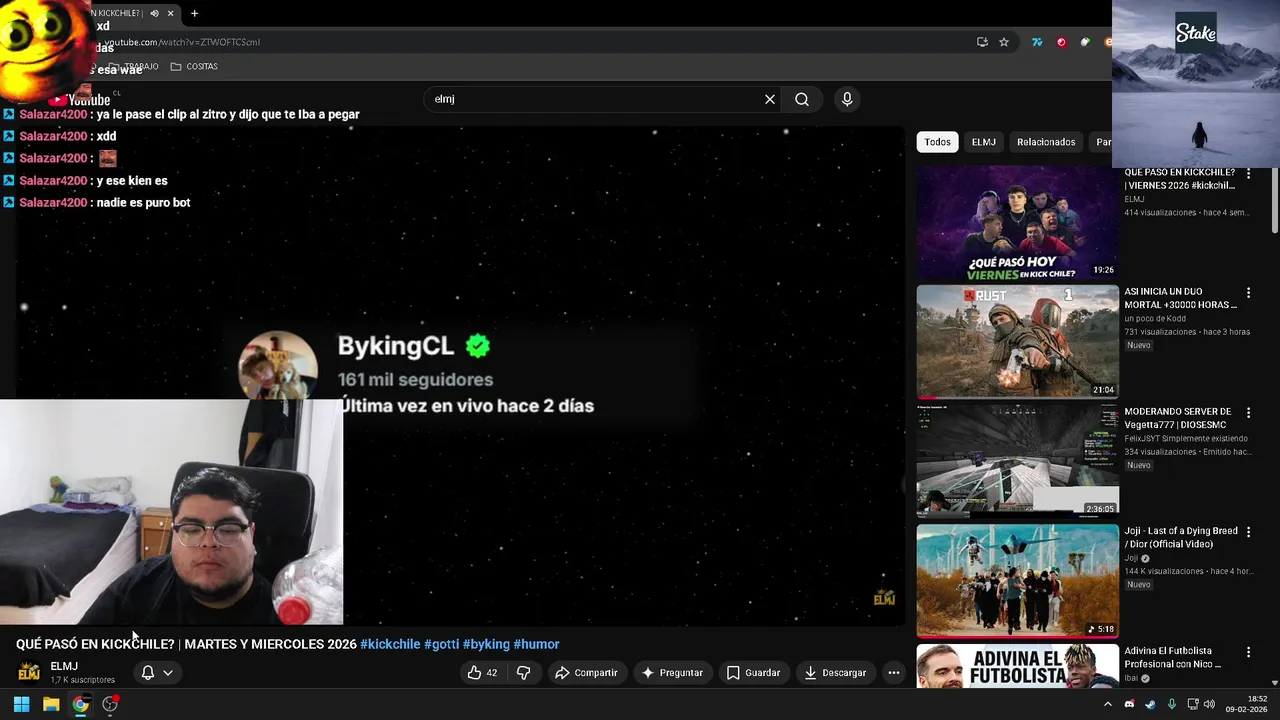Open the ASI INICIA UN DUO MORTAL title
Viewport: 1280px width, 720px height.
point(1180,298)
